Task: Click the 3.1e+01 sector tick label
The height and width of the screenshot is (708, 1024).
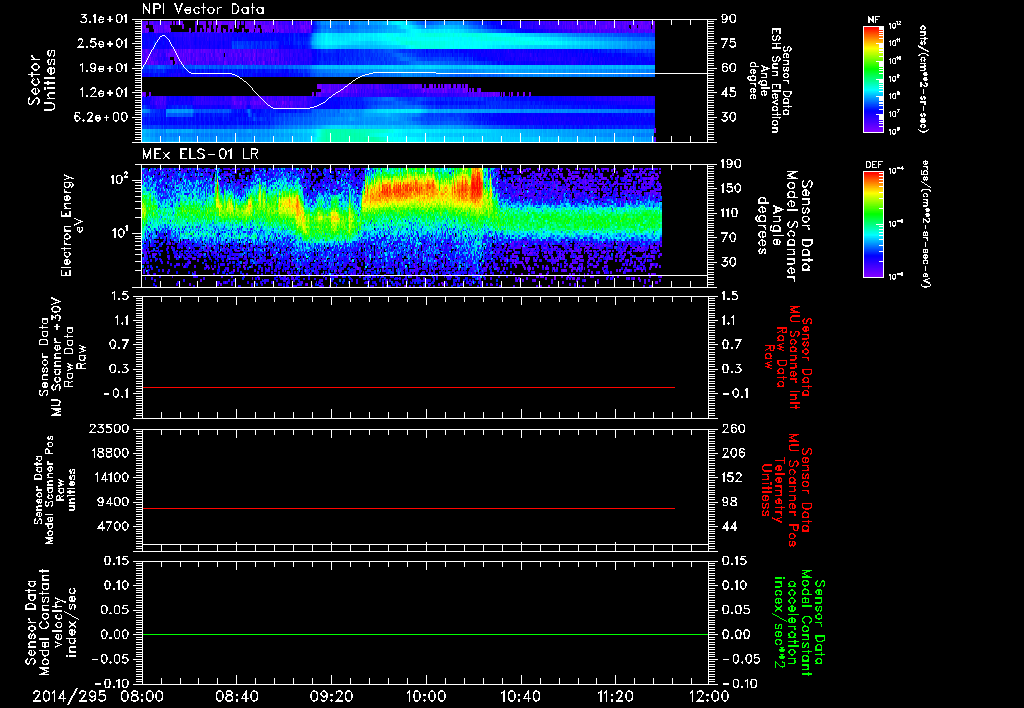Action: [x=104, y=18]
